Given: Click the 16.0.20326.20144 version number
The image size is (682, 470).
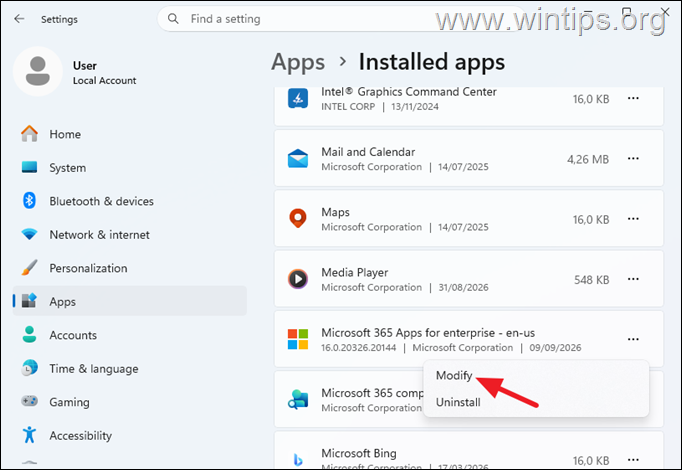Looking at the screenshot, I should pyautogui.click(x=359, y=347).
